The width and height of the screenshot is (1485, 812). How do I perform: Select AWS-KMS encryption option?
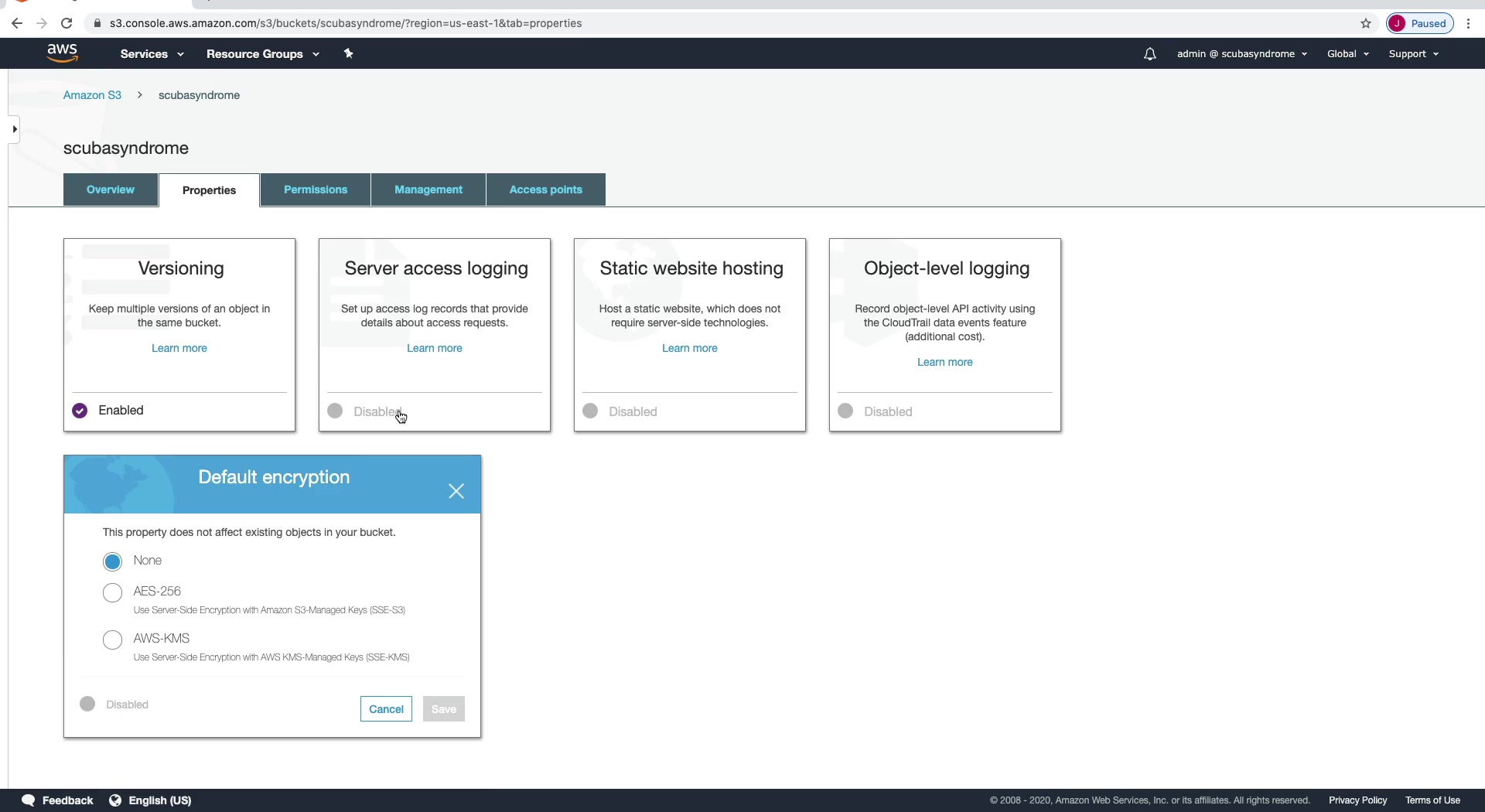click(112, 640)
